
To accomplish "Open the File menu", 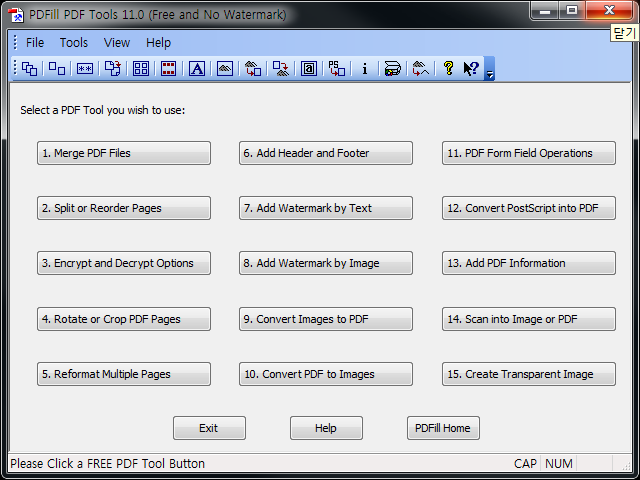I will coord(35,43).
